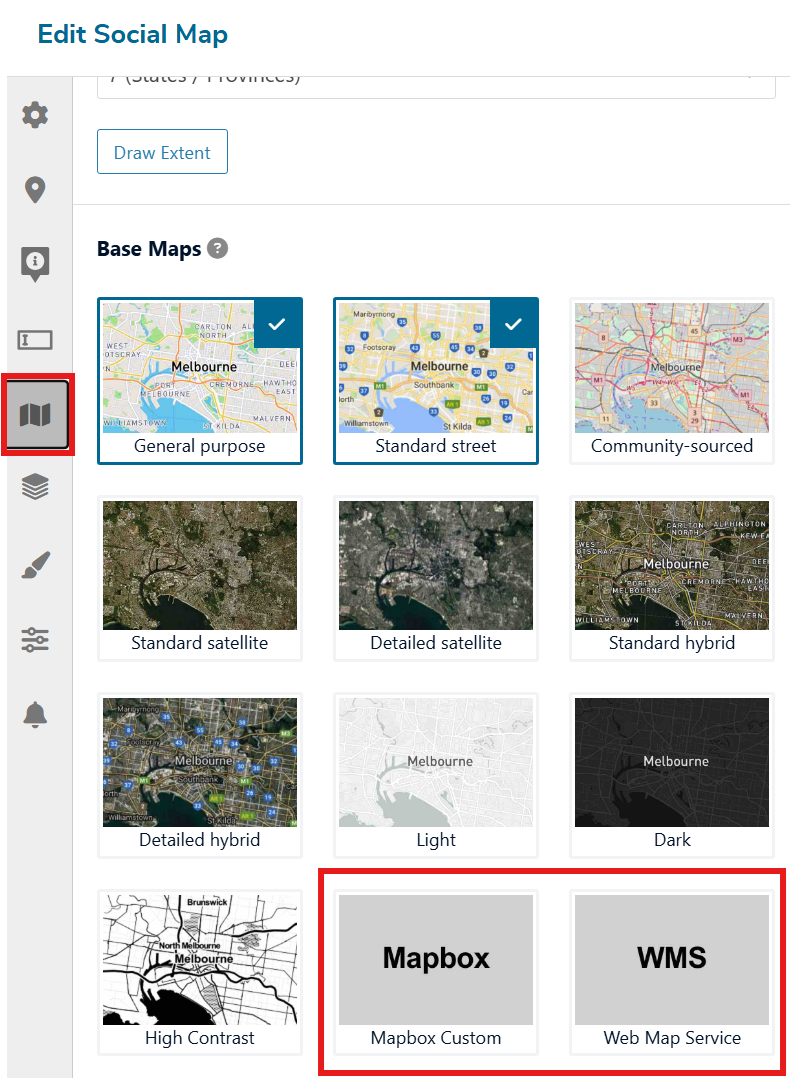Image resolution: width=790 pixels, height=1078 pixels.
Task: Expand the States / Provinces dropdown
Action: click(436, 82)
